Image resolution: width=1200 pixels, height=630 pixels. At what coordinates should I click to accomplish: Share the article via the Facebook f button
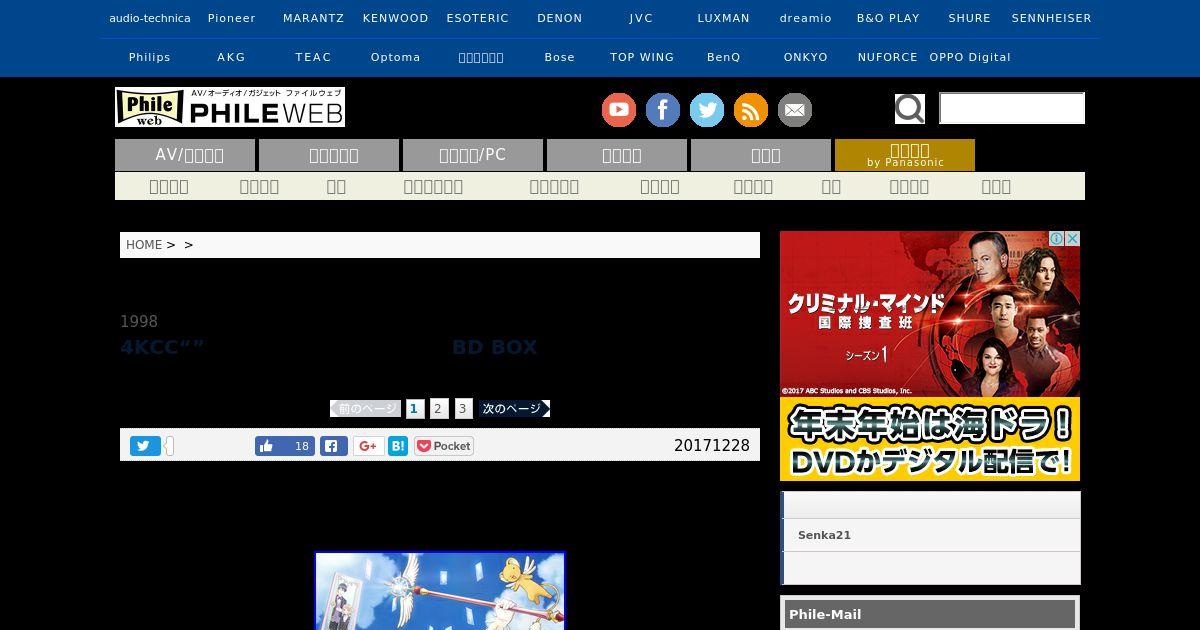(334, 446)
